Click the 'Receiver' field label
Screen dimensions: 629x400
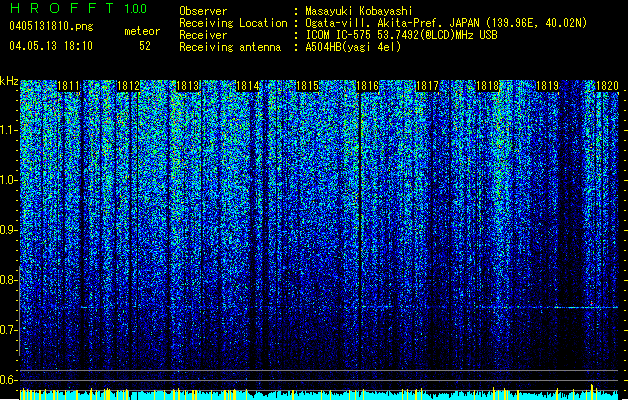point(203,35)
